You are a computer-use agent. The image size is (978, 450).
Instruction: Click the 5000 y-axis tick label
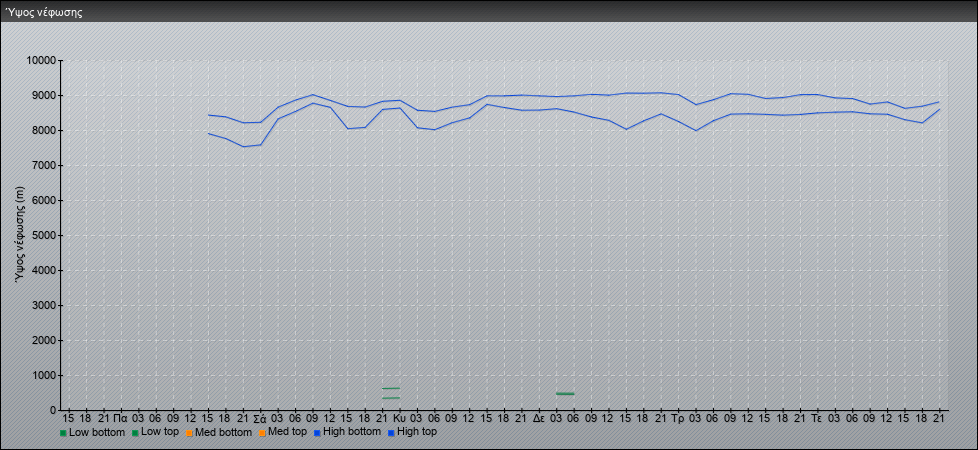coord(44,235)
